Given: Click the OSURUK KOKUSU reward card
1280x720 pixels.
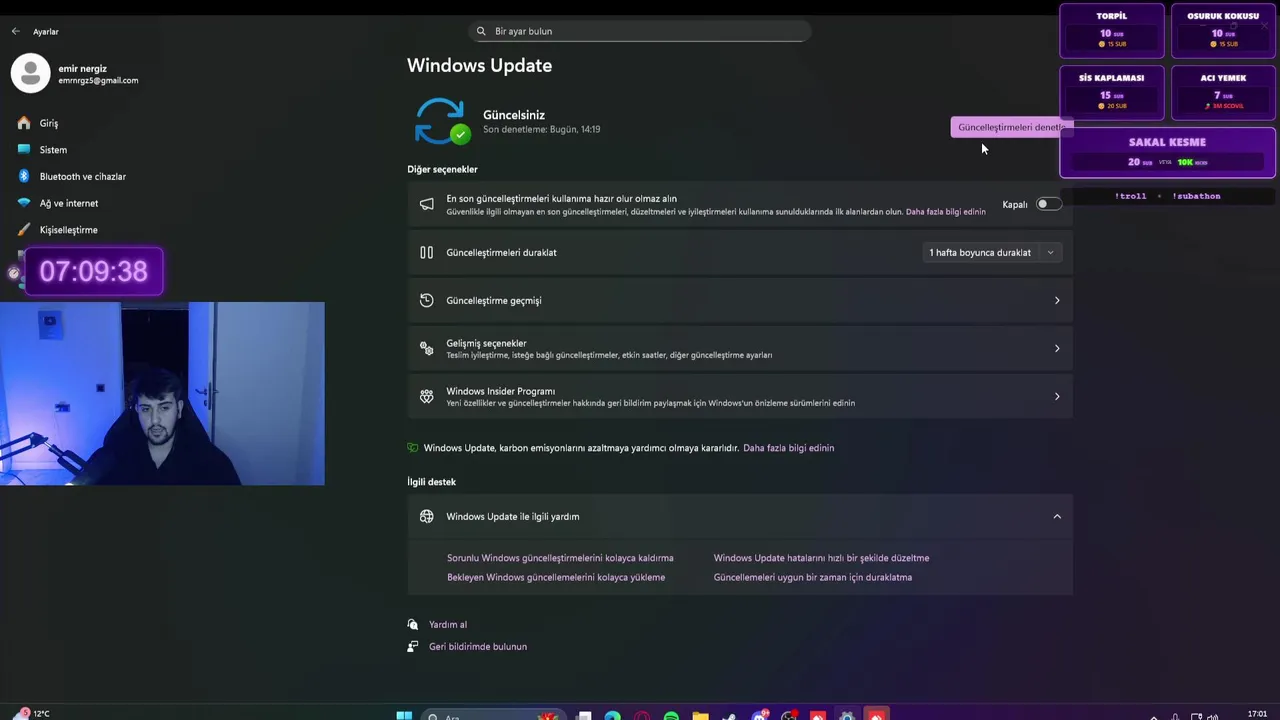Looking at the screenshot, I should pos(1223,30).
